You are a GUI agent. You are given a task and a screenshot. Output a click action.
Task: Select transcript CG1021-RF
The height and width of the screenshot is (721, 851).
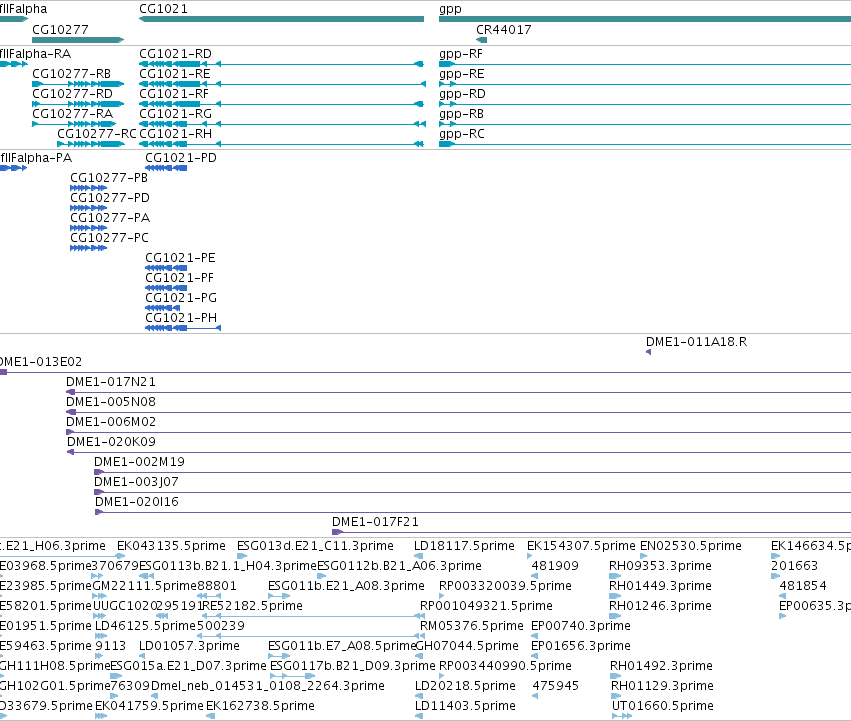pyautogui.click(x=281, y=104)
